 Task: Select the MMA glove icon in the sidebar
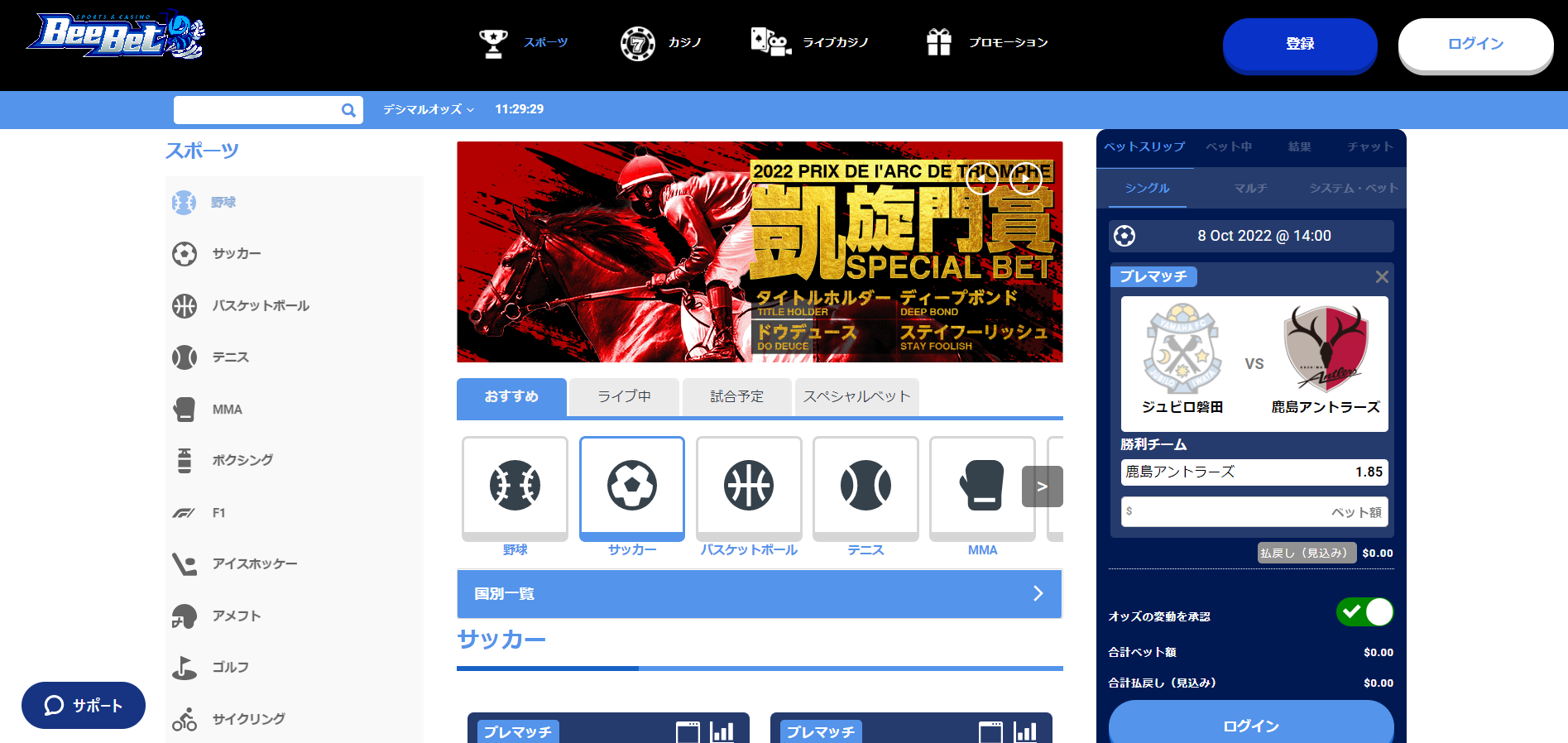(184, 409)
